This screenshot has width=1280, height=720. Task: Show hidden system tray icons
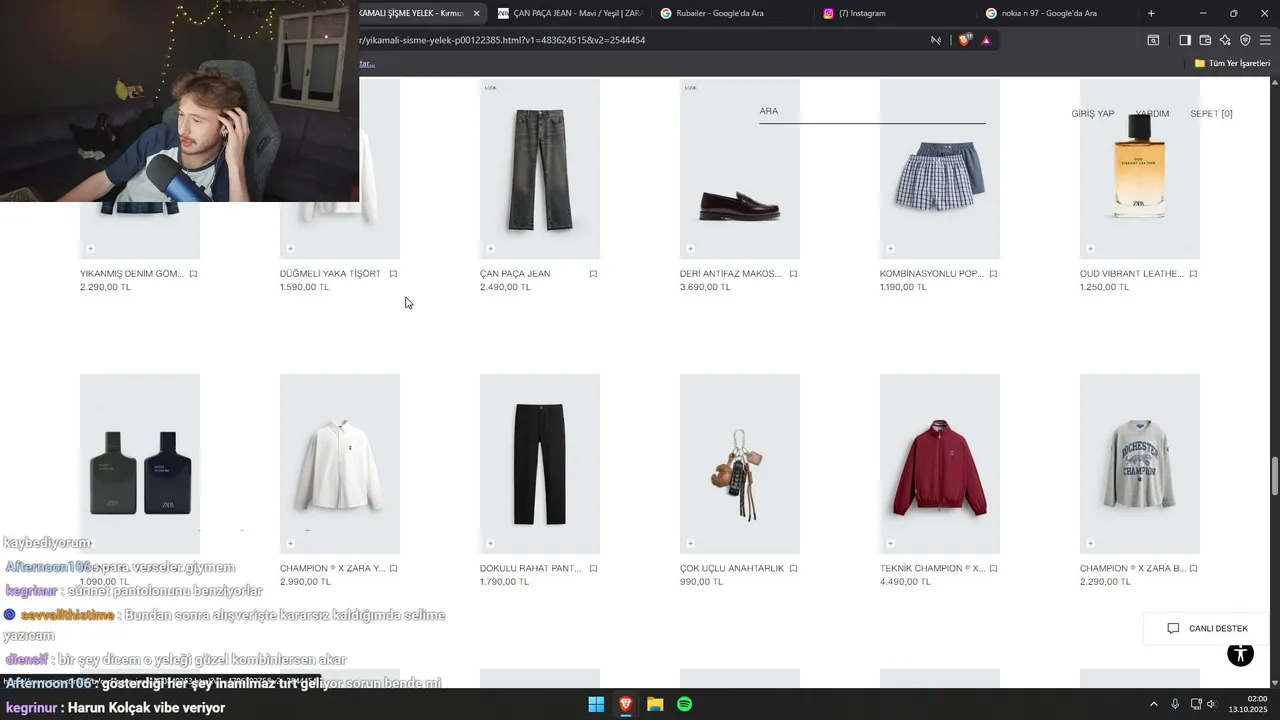(x=1153, y=704)
